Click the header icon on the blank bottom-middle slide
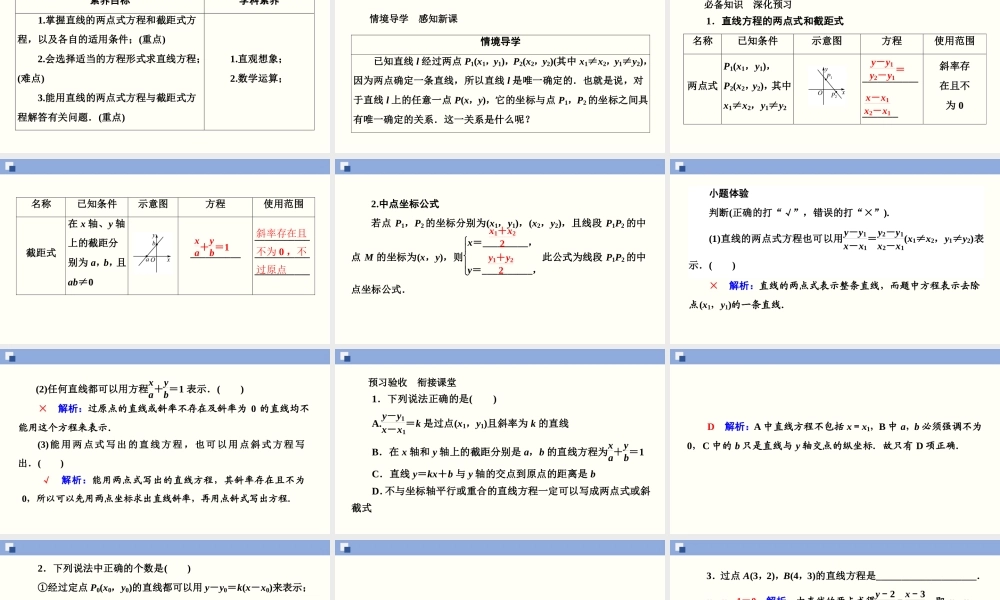 (x=346, y=548)
